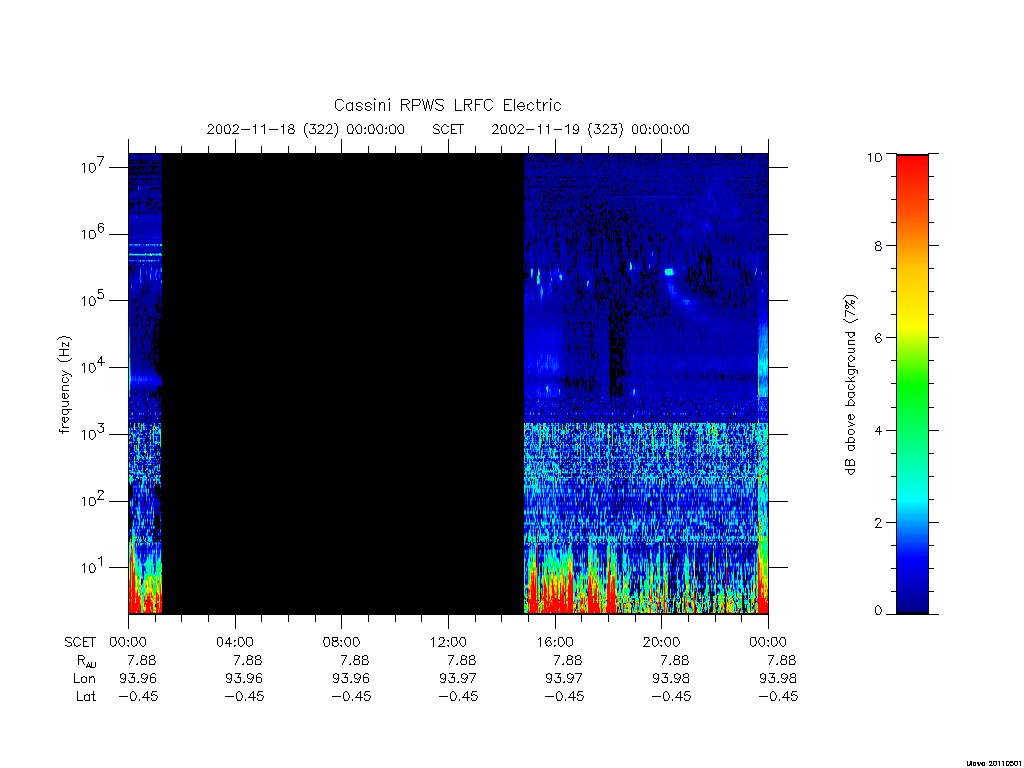Select the start date "2002-11-18 (322) 00:00:00"
The width and height of the screenshot is (1024, 768).
point(306,129)
